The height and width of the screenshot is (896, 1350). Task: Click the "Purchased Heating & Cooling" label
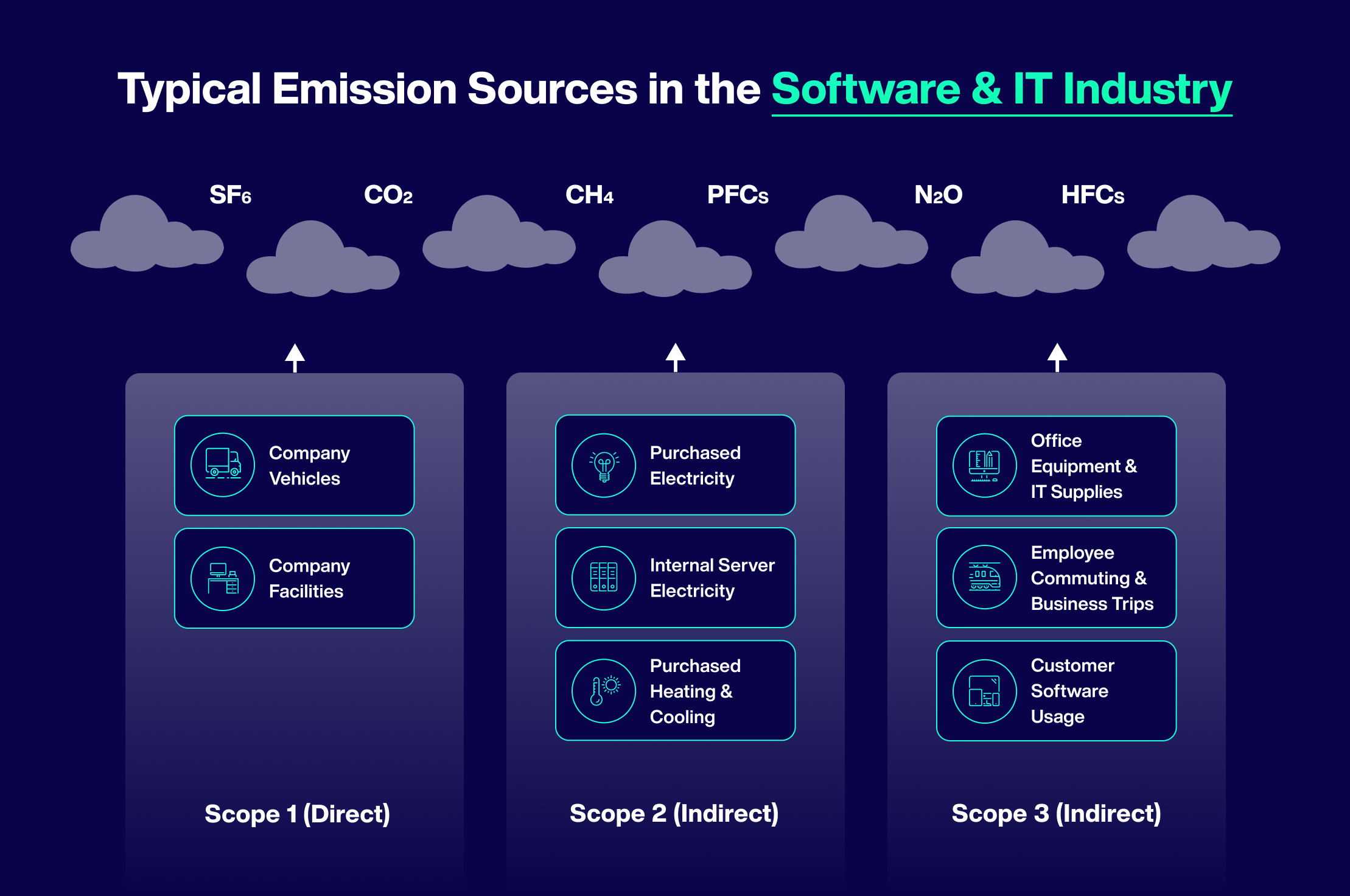(695, 691)
